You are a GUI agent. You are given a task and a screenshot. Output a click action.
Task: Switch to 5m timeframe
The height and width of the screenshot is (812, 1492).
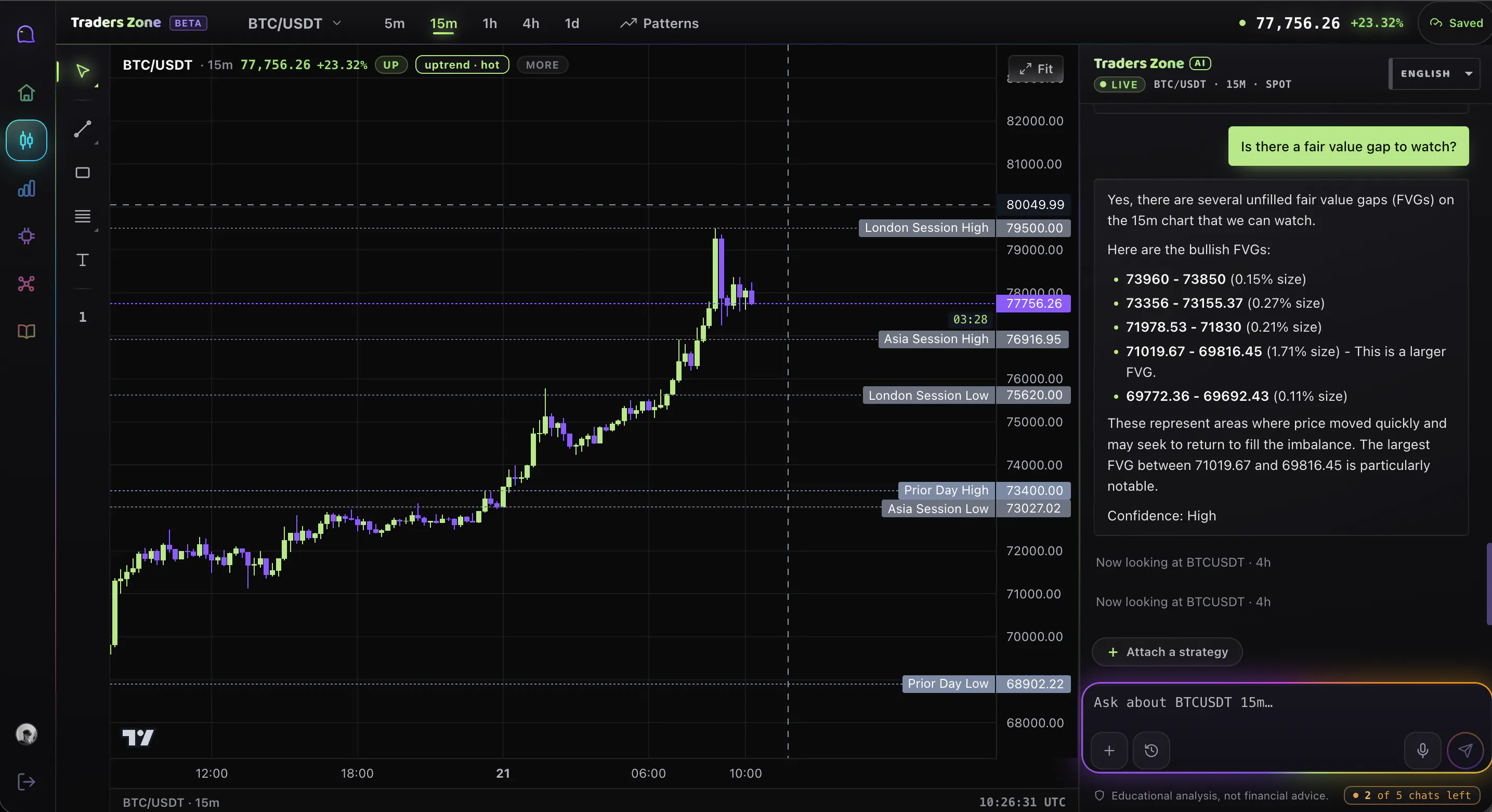click(x=395, y=23)
